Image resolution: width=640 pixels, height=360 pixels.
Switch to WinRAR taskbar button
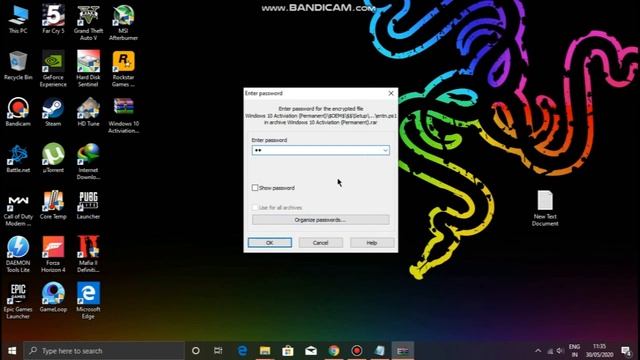click(403, 351)
